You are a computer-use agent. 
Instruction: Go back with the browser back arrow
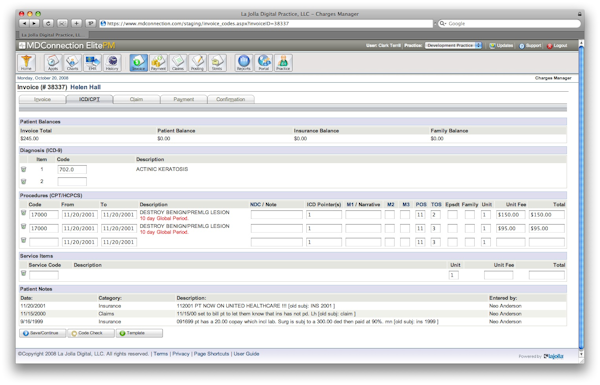click(x=24, y=23)
